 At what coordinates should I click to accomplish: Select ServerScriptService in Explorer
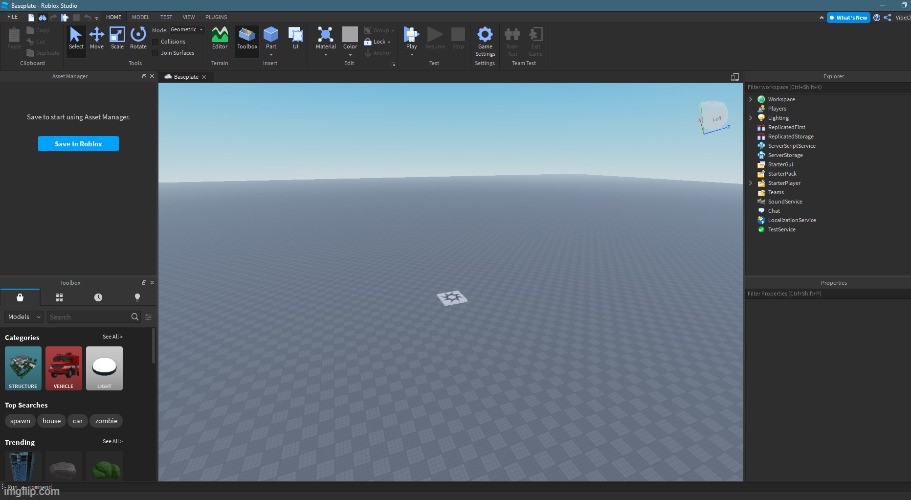point(791,146)
